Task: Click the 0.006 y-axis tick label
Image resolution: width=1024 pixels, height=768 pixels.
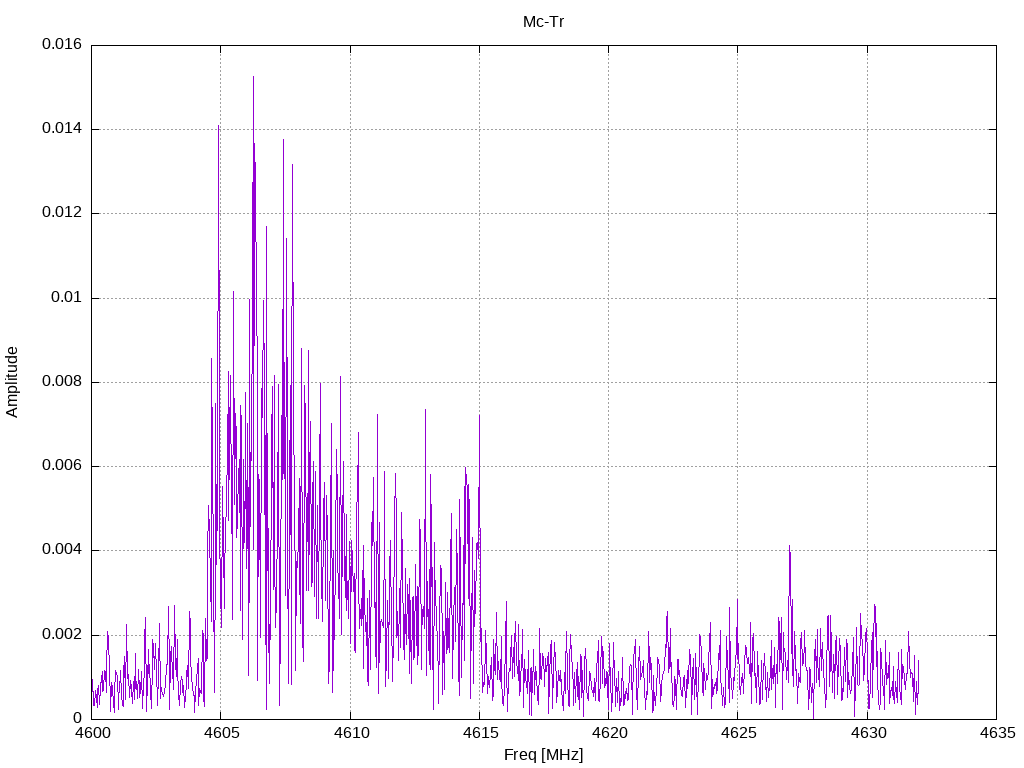Action: coord(62,466)
